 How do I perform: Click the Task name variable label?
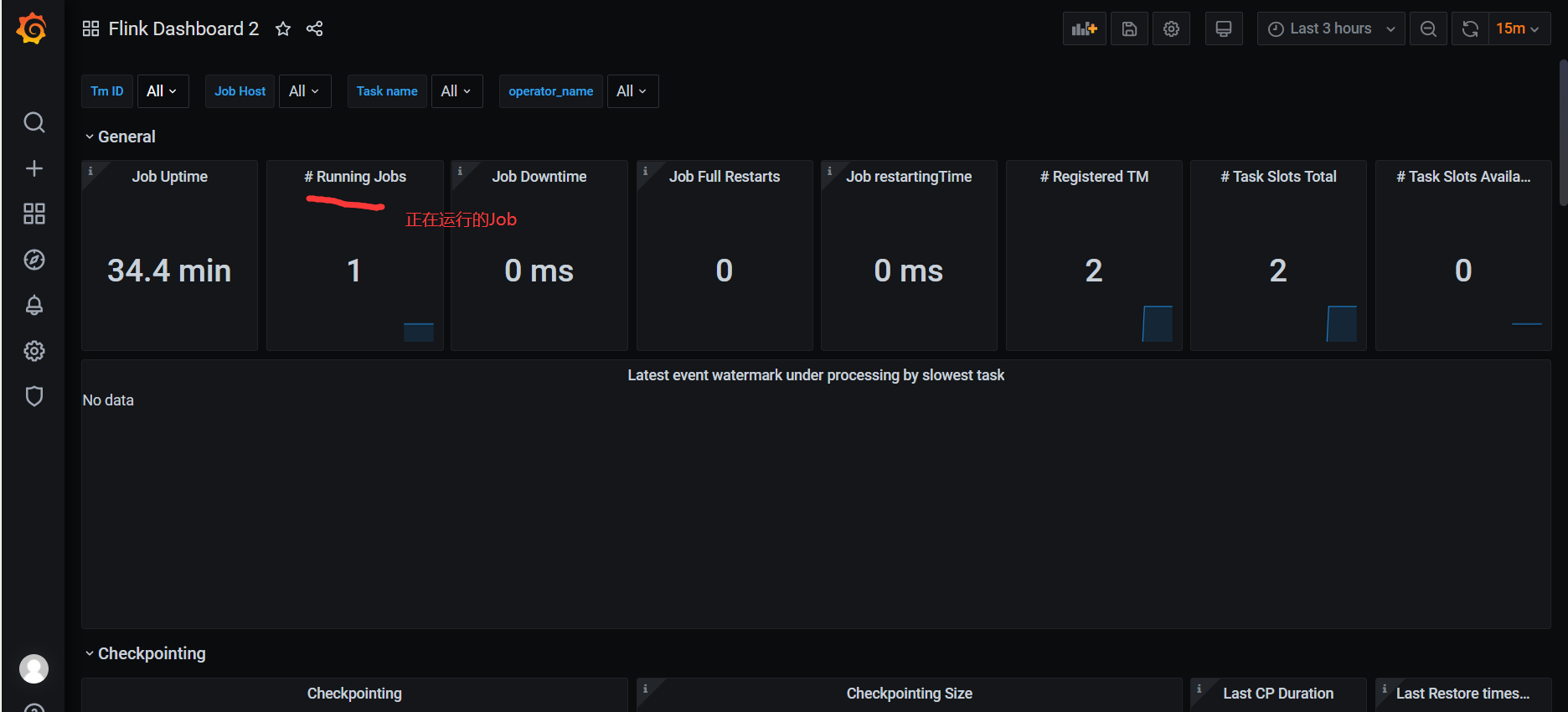[x=387, y=91]
